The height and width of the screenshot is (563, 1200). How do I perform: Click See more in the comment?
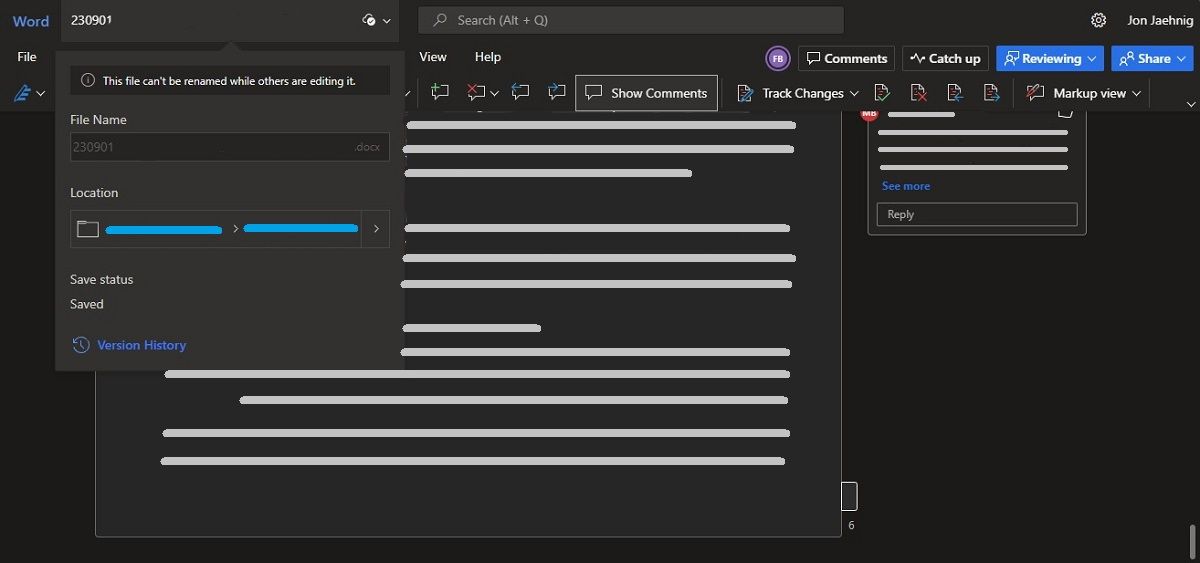pos(905,186)
